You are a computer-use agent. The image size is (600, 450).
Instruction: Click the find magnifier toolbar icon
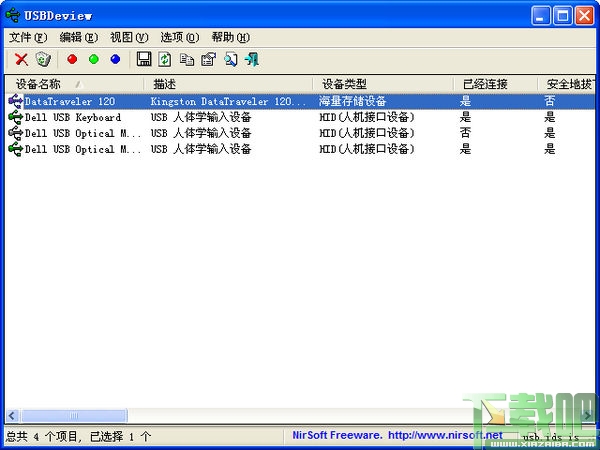(x=230, y=59)
